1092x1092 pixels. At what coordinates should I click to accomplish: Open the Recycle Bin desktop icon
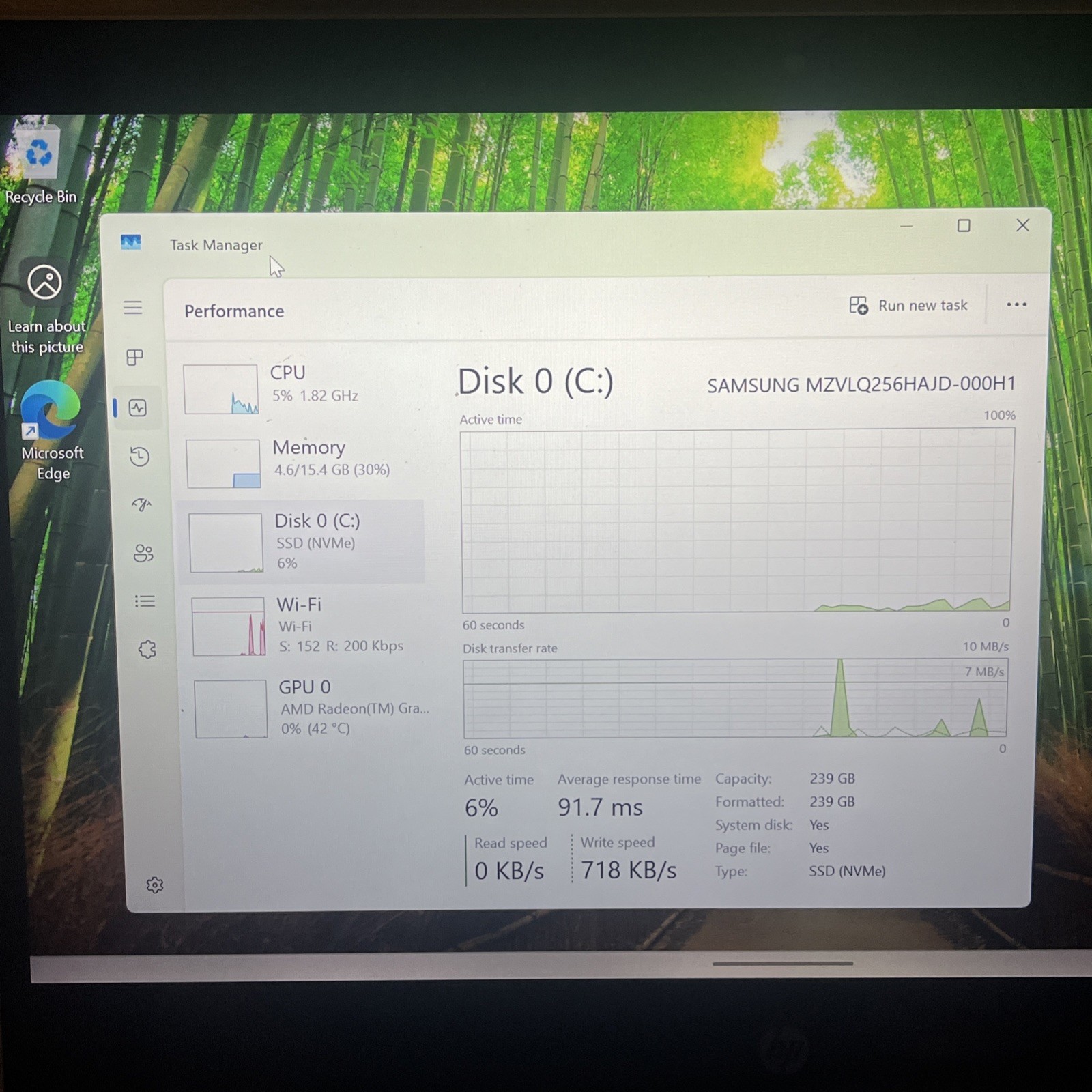pyautogui.click(x=40, y=164)
